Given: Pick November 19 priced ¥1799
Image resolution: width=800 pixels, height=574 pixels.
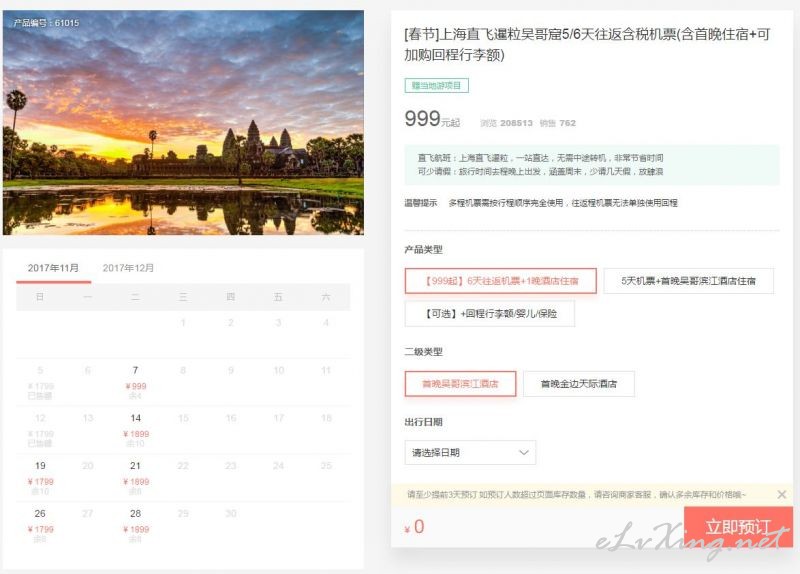Looking at the screenshot, I should [40, 477].
